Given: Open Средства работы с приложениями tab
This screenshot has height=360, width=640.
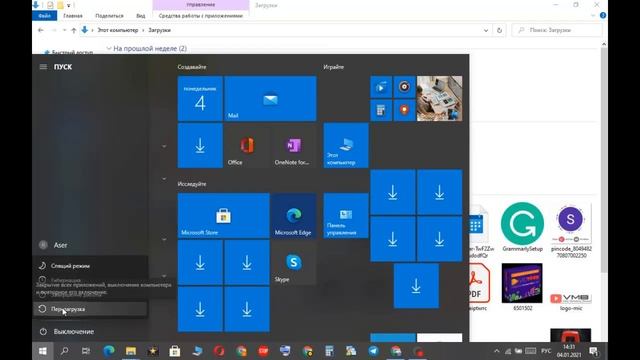Looking at the screenshot, I should 200,16.
